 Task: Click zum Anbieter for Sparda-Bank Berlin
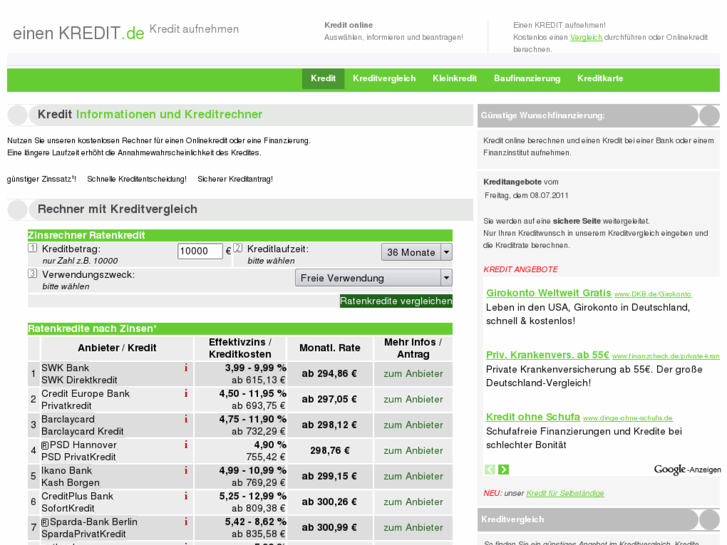click(413, 527)
